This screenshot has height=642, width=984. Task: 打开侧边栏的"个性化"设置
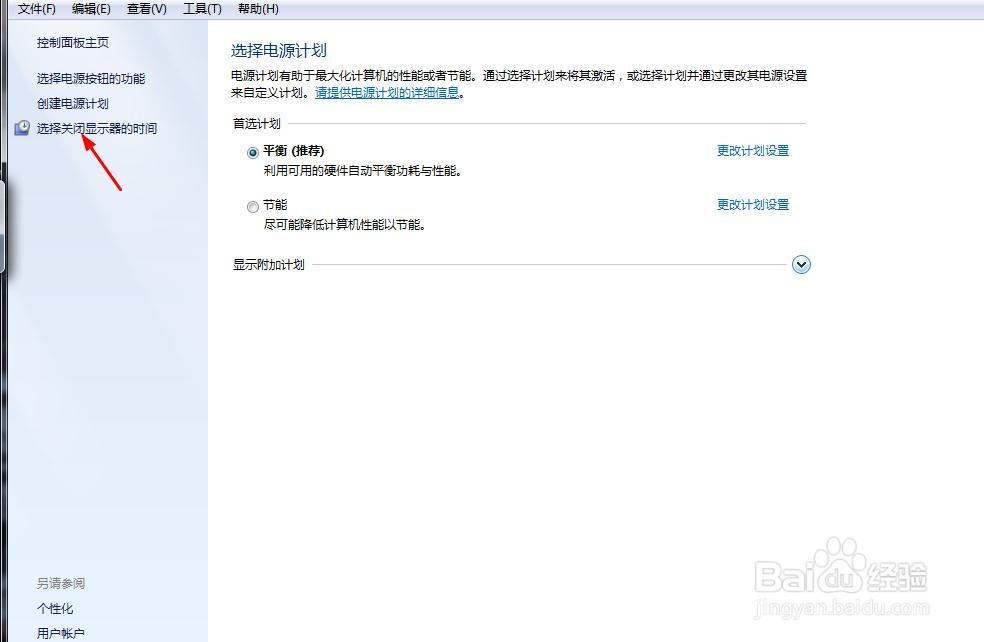(x=54, y=608)
